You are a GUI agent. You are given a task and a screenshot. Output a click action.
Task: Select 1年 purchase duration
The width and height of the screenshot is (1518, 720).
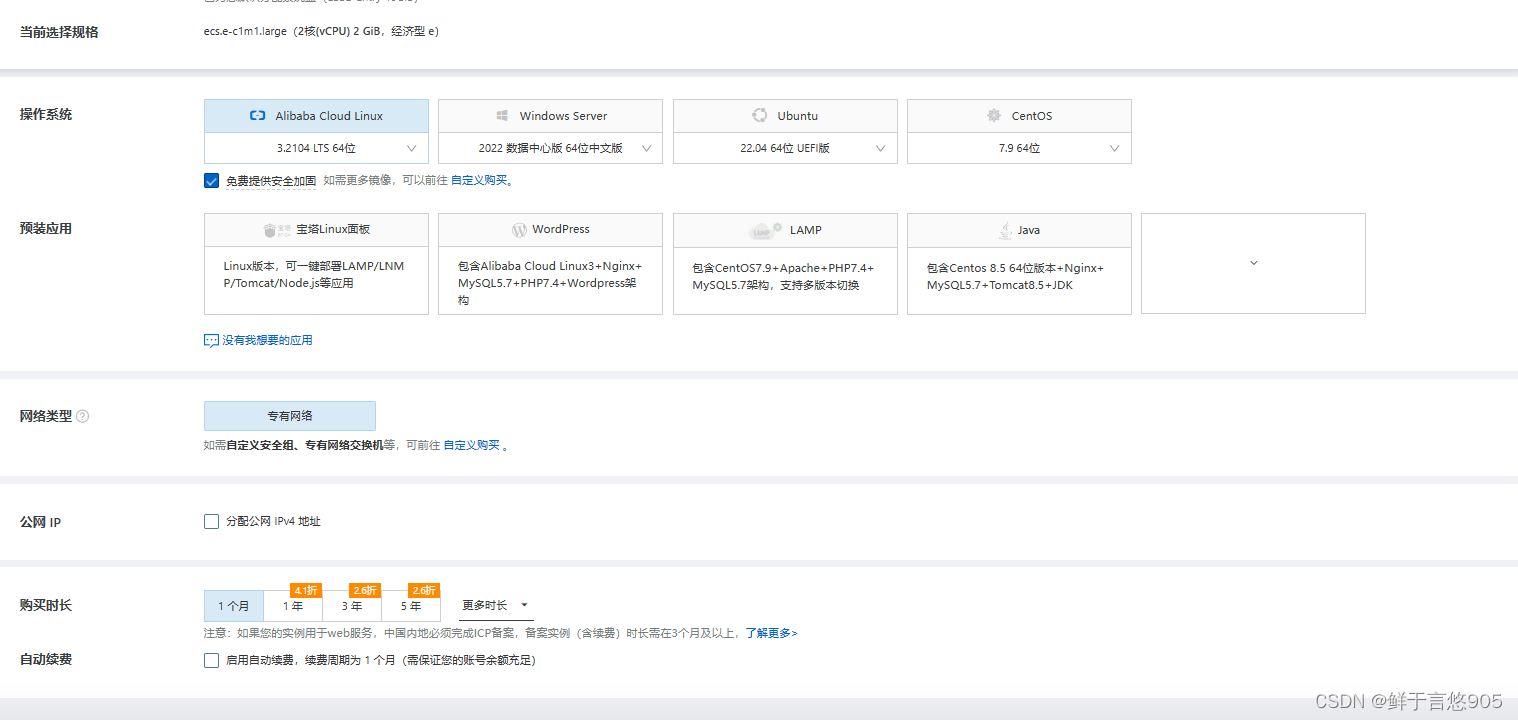293,606
